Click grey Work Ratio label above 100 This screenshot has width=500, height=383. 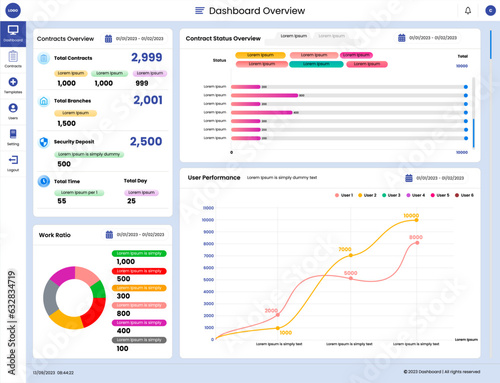139,340
